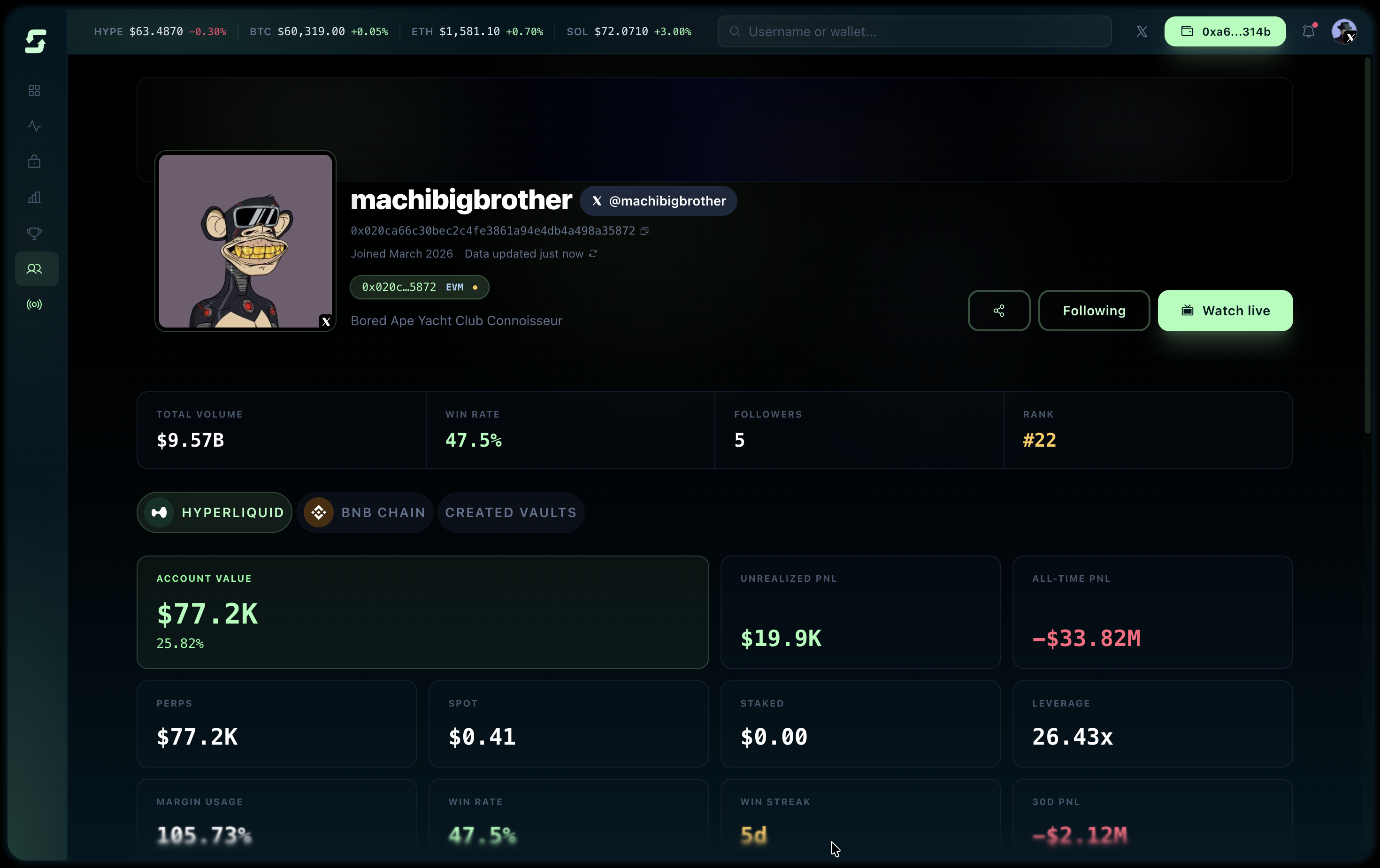Click the Account Value $77.2K card
Screen dimensions: 1380x868
(423, 612)
